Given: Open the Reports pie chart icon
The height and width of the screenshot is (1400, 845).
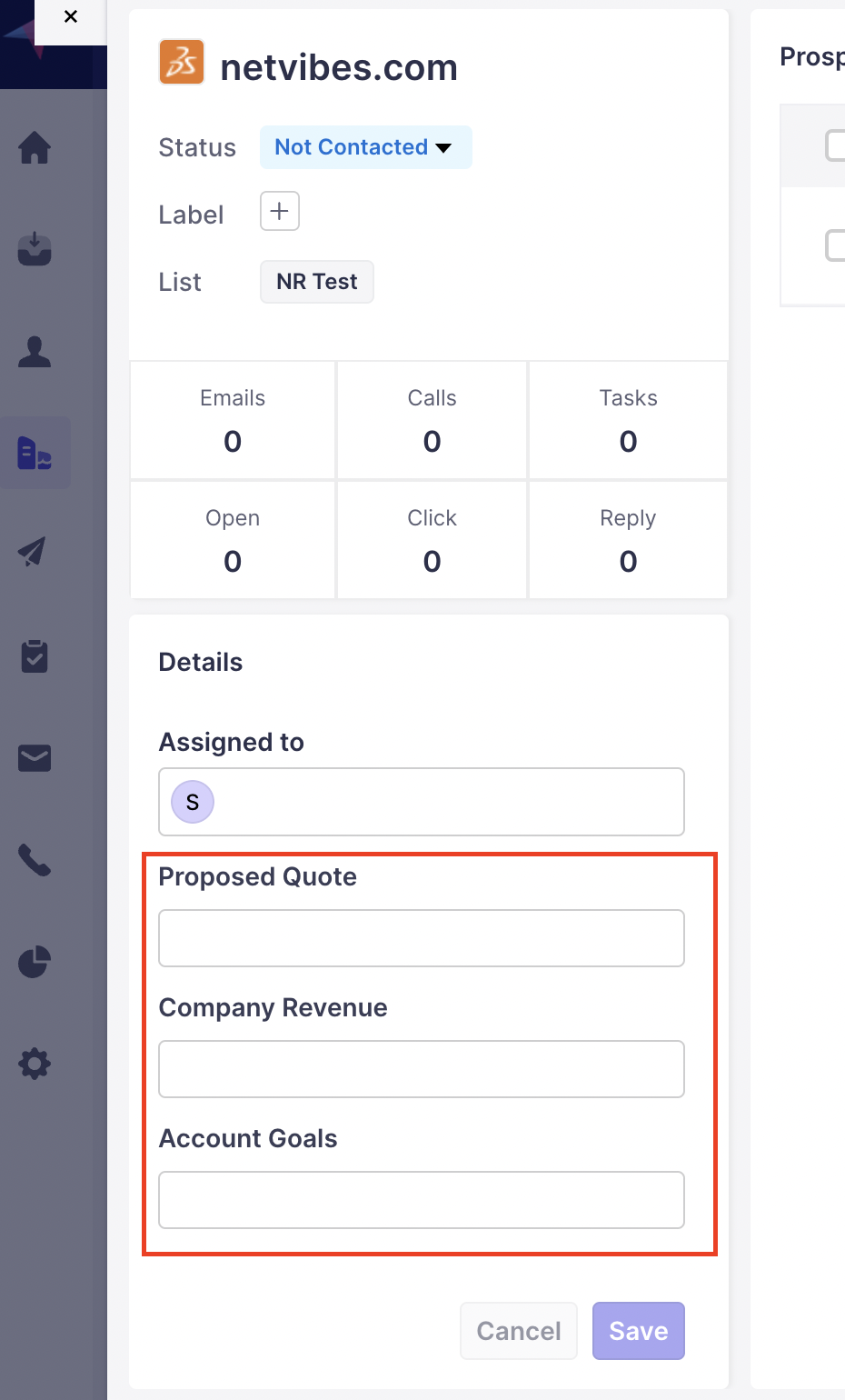Looking at the screenshot, I should tap(35, 962).
